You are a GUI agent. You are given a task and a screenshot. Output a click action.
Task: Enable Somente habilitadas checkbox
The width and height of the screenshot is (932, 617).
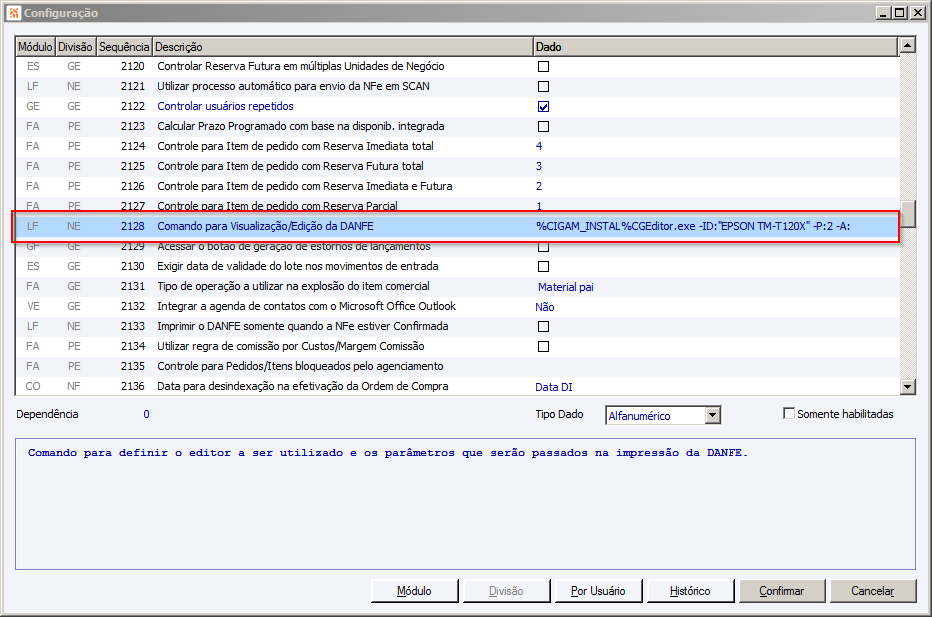pos(789,413)
